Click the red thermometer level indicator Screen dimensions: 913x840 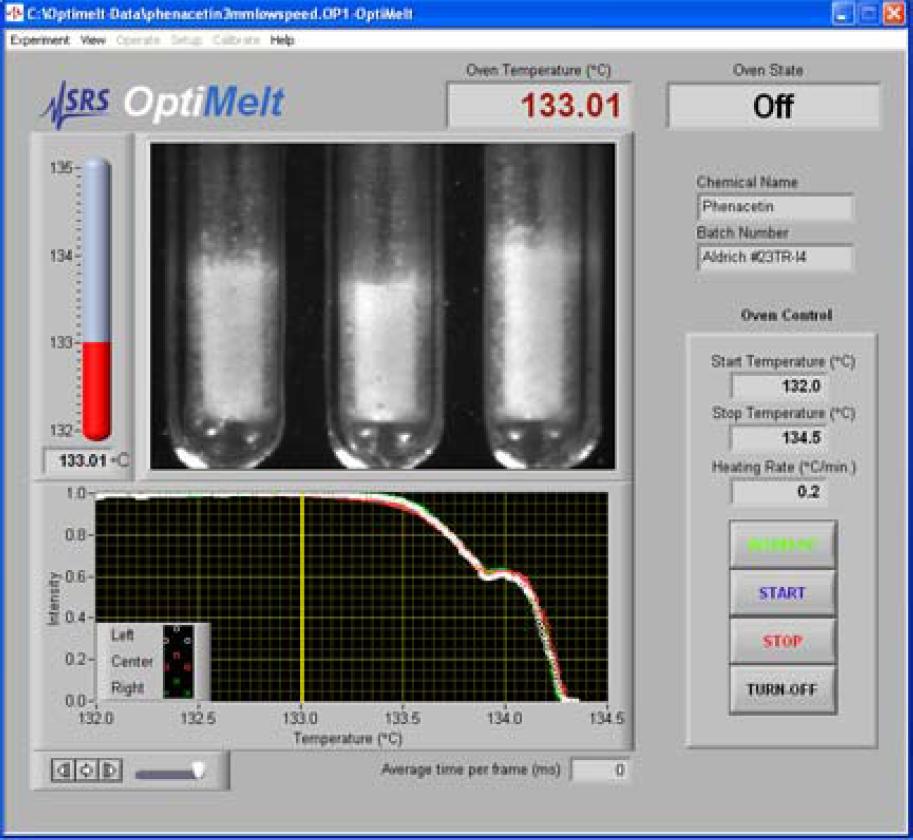96,390
